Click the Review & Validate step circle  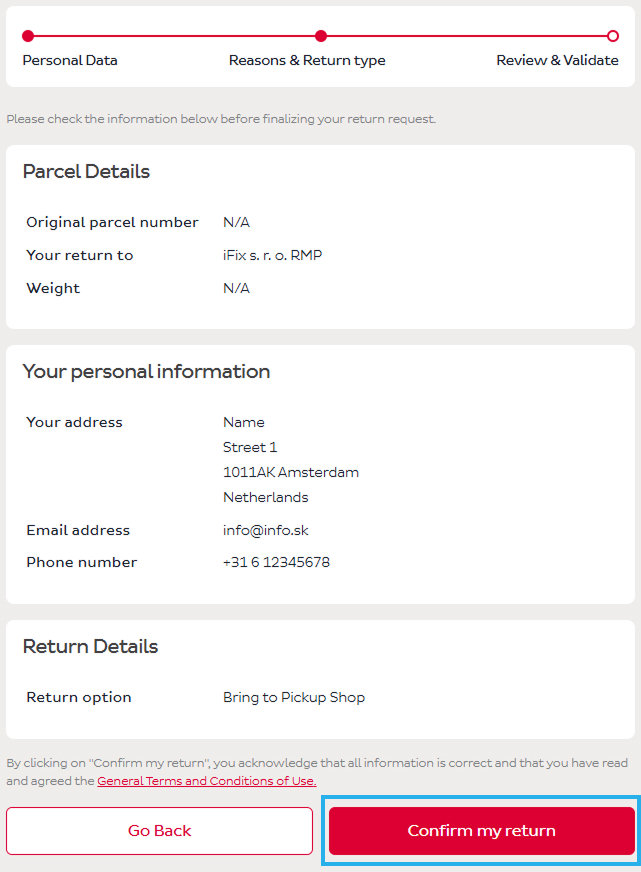613,36
